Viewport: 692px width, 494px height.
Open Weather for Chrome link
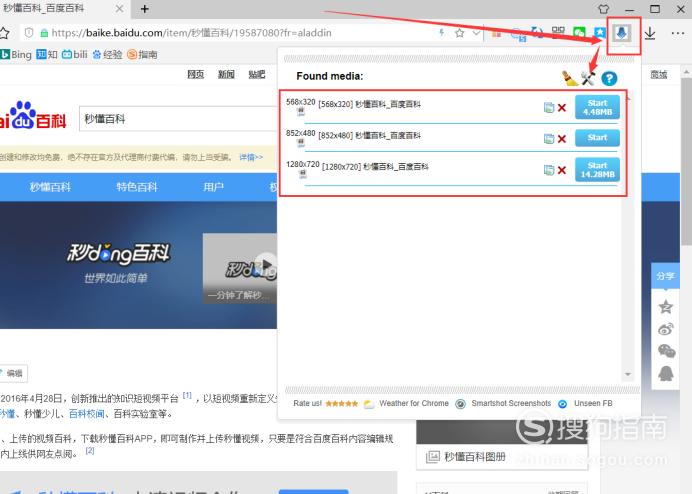click(x=414, y=403)
